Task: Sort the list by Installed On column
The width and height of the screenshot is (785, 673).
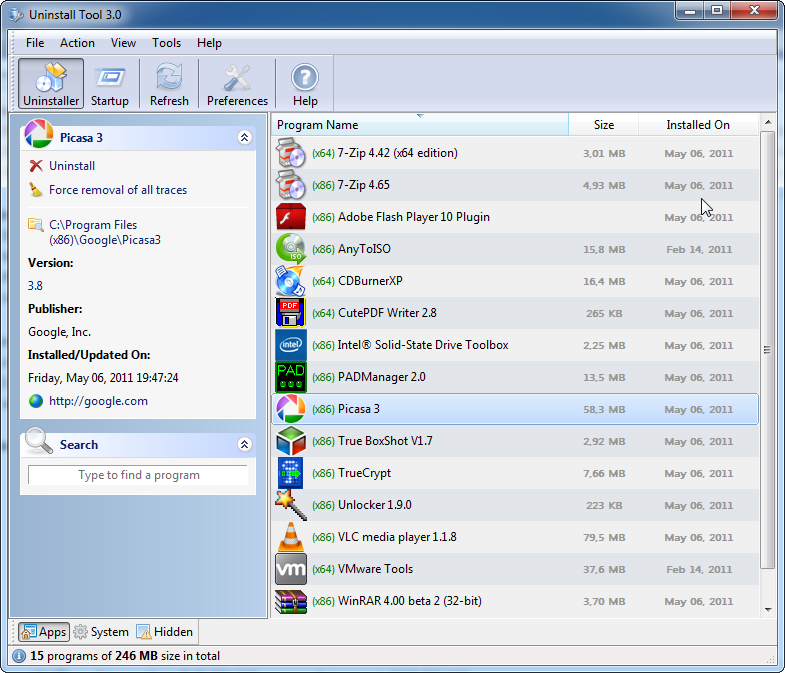Action: click(698, 125)
